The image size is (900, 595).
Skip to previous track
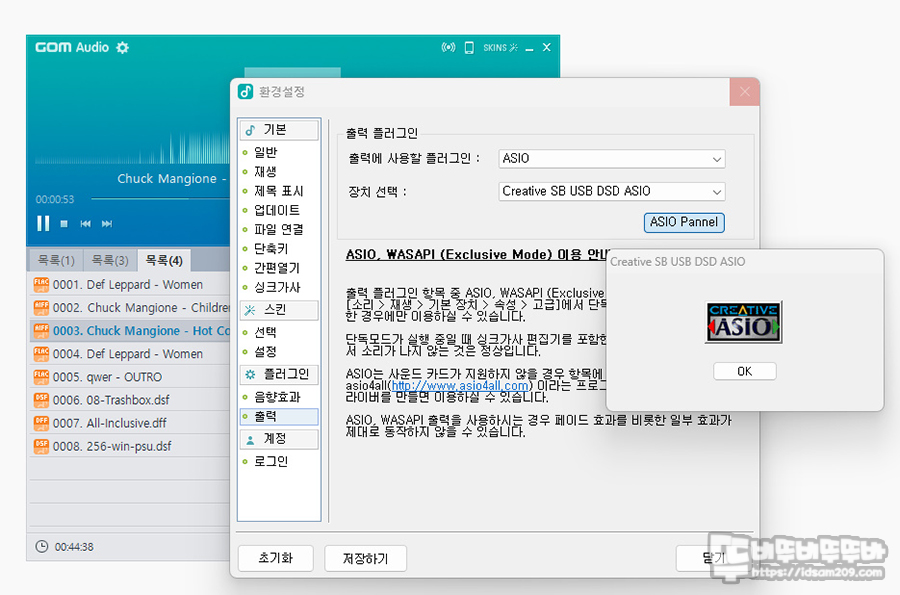coord(86,224)
